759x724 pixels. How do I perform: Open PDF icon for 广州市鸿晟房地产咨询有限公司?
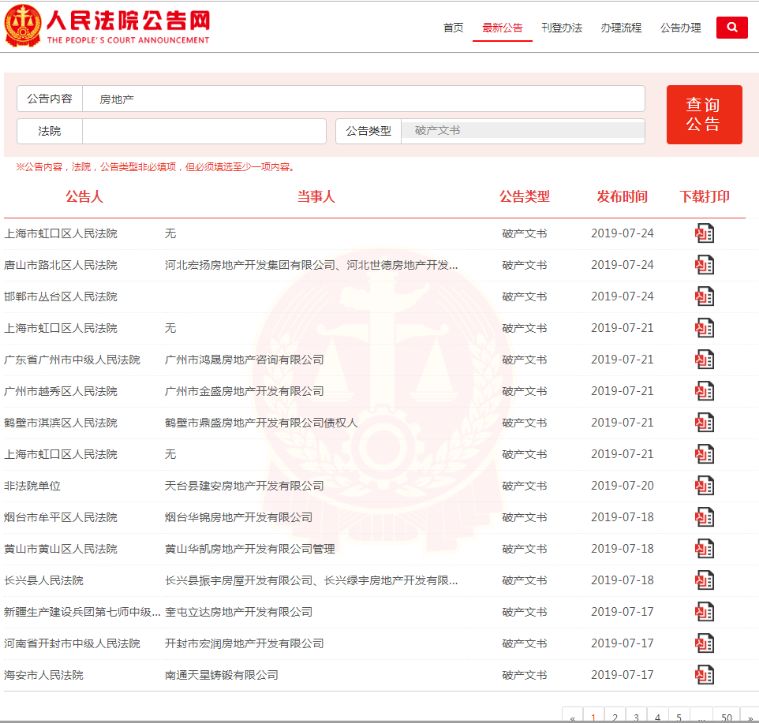705,360
